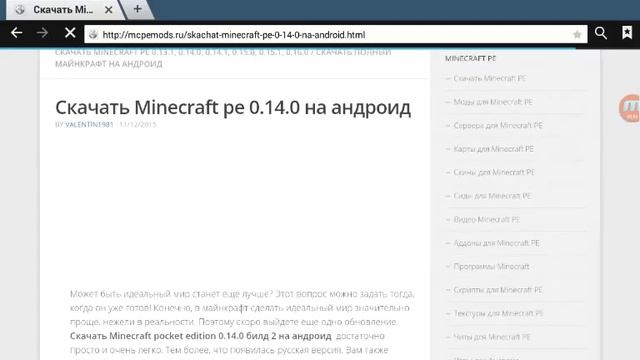This screenshot has height=360, width=640.
Task: Bookmark page with the star icon
Action: click(577, 35)
